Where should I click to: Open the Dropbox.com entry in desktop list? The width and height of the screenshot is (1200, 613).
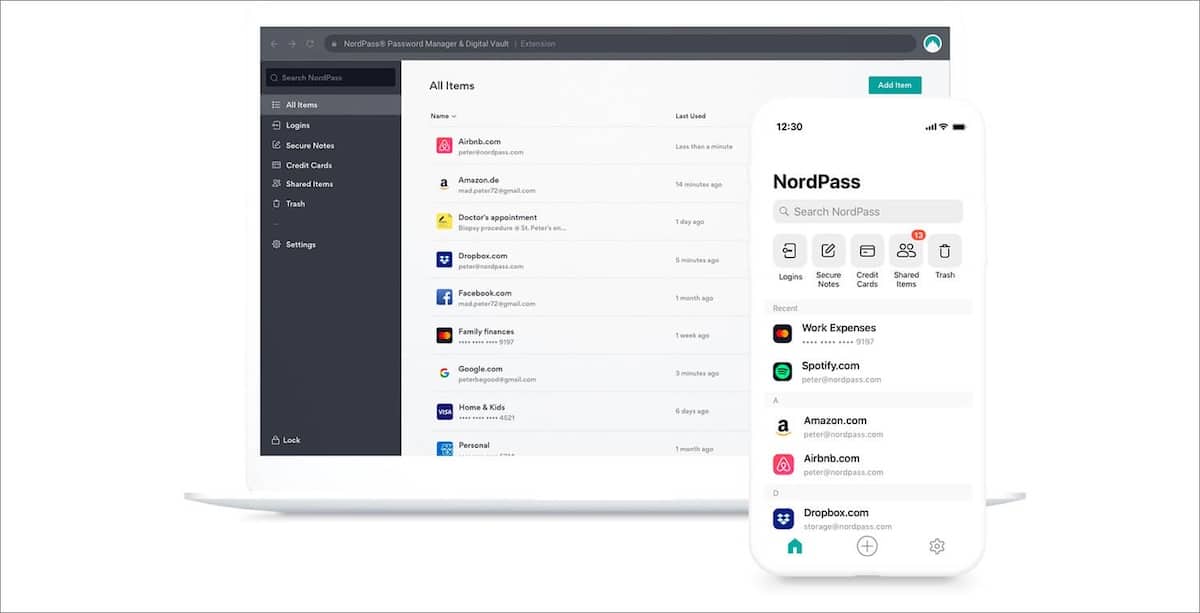click(590, 259)
